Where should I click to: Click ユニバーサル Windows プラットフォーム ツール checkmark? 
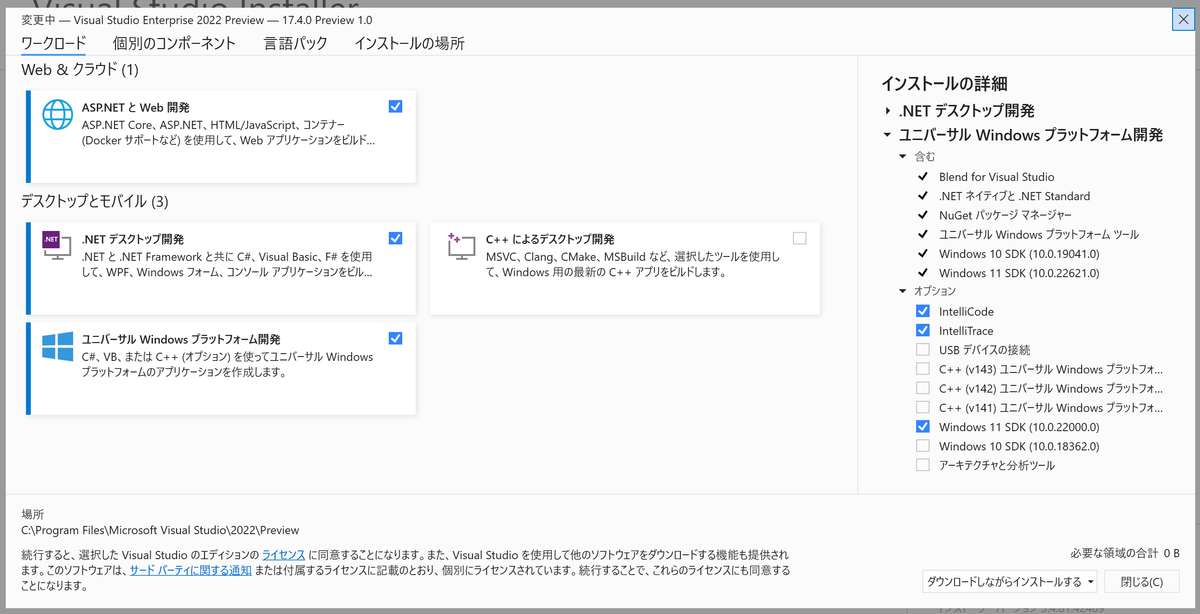click(922, 234)
